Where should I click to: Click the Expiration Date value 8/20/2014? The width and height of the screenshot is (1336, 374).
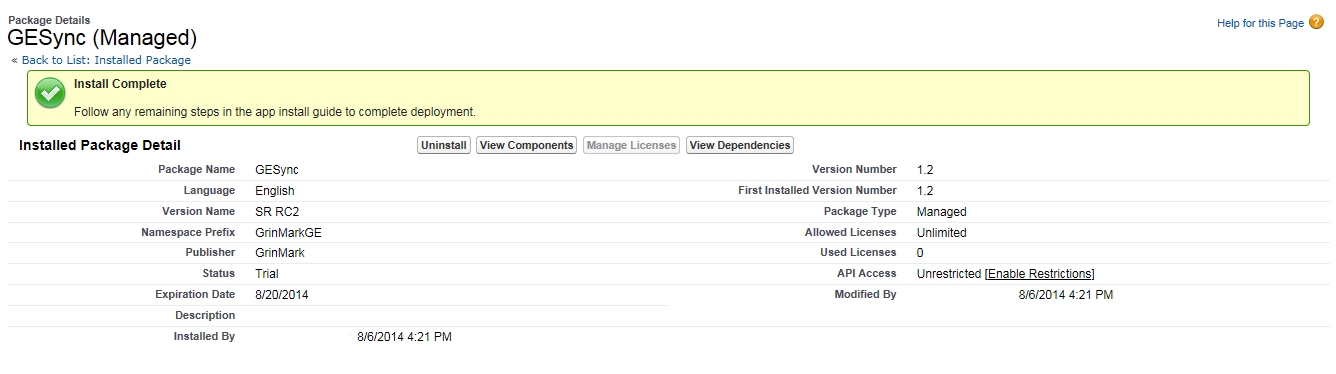click(x=283, y=295)
